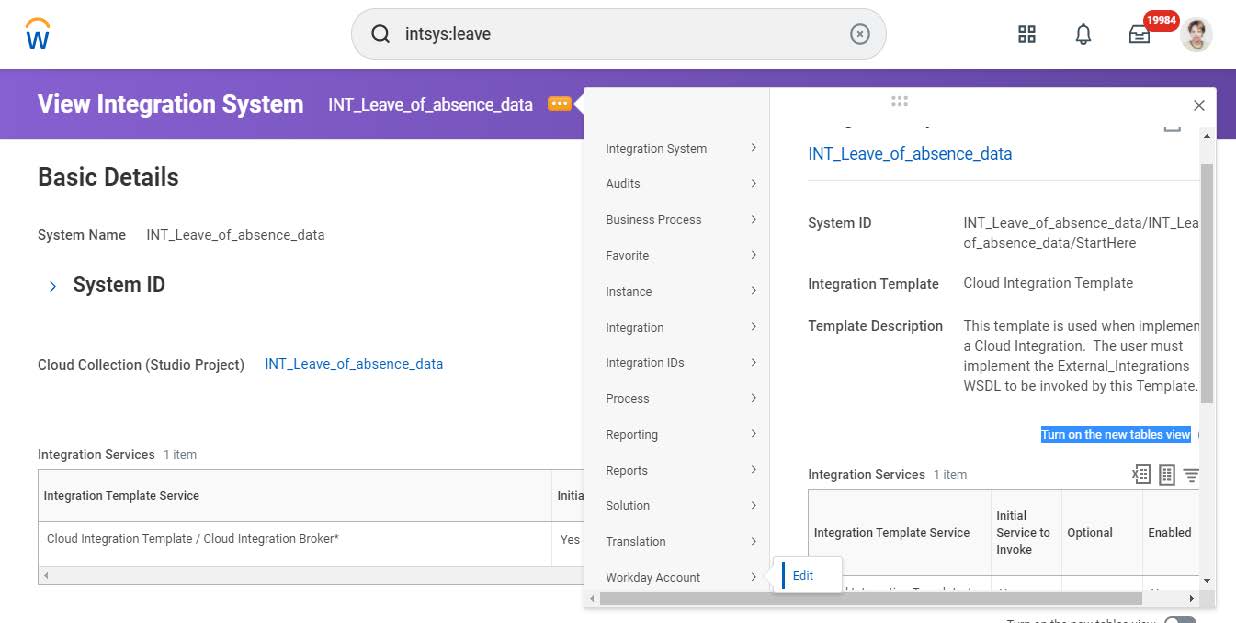
Task: Export Integration Services to Excel icon
Action: [x=1141, y=475]
